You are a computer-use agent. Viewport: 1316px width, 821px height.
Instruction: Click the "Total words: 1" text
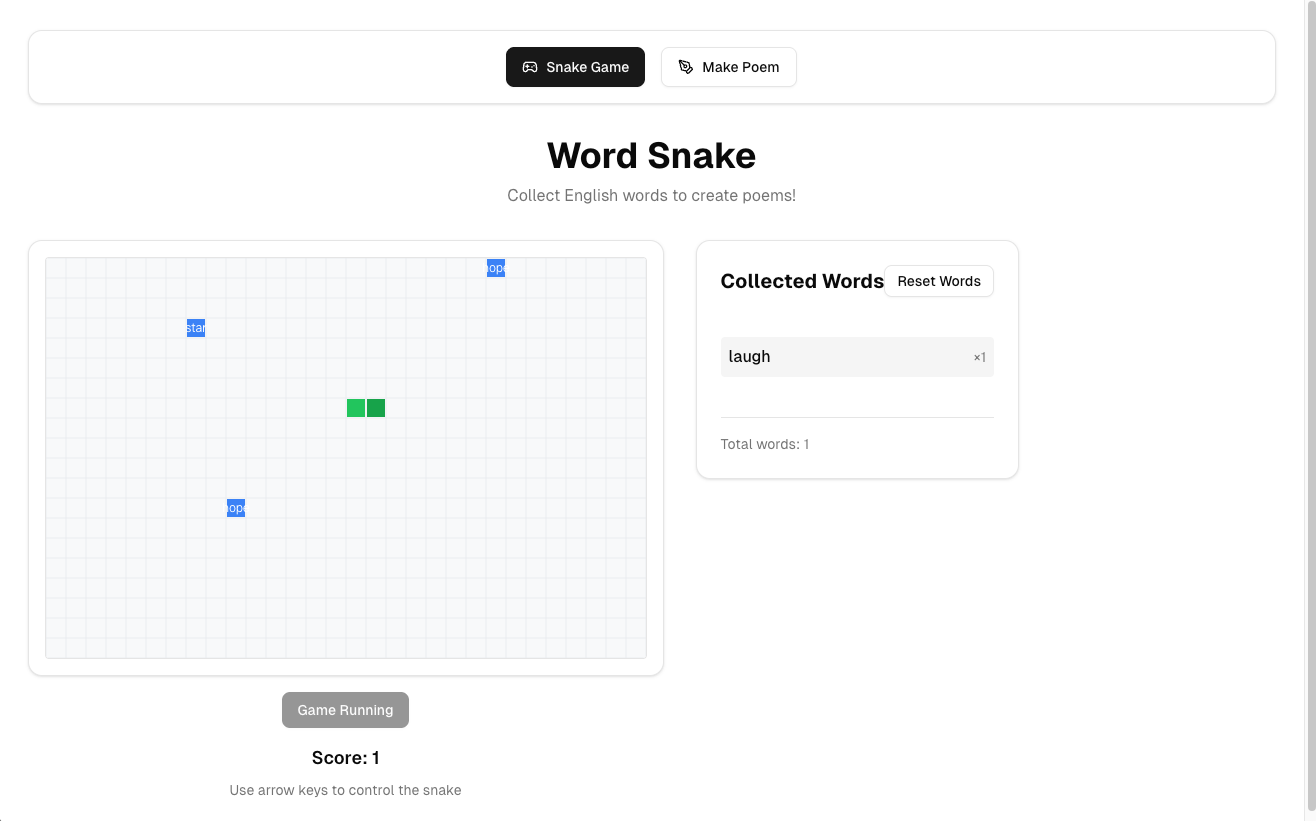[764, 444]
